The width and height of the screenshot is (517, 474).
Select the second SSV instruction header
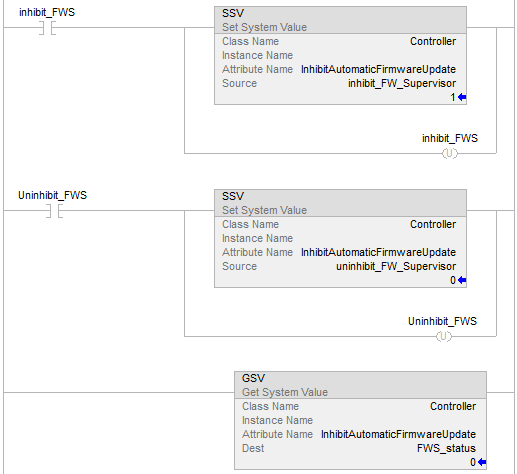340,203
